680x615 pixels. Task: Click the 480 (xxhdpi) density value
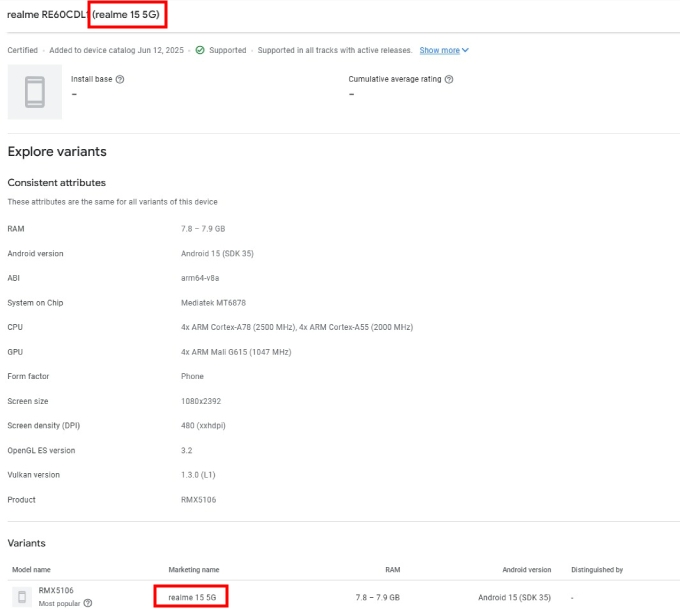tap(203, 425)
